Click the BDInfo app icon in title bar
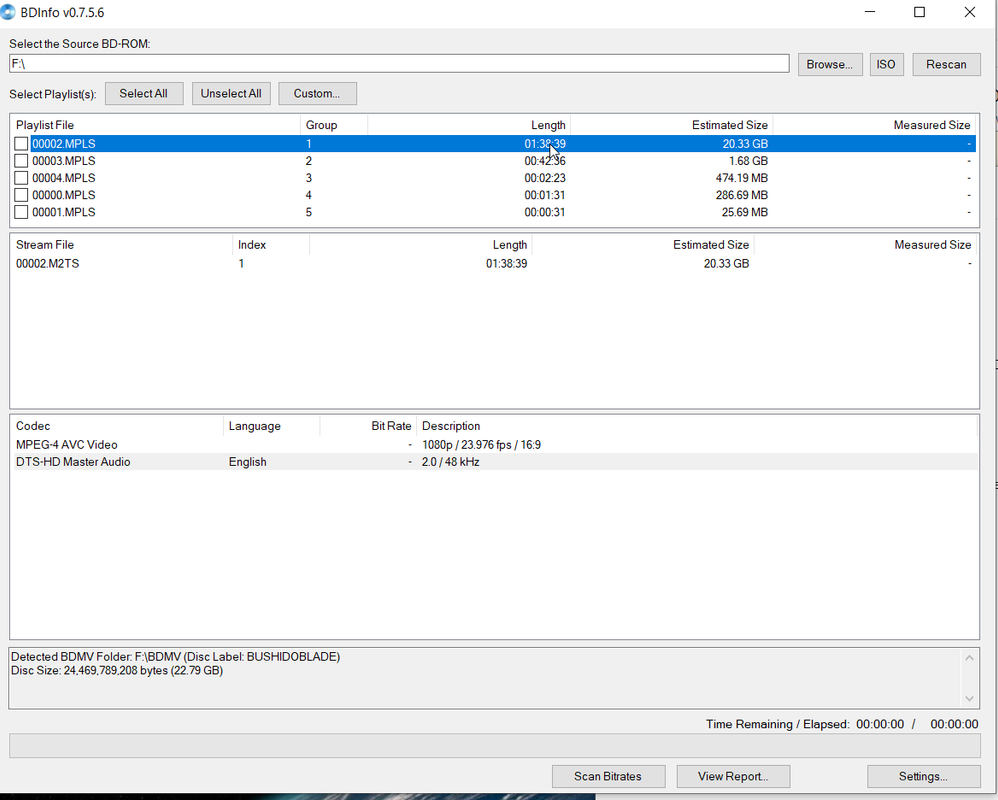 [8, 12]
